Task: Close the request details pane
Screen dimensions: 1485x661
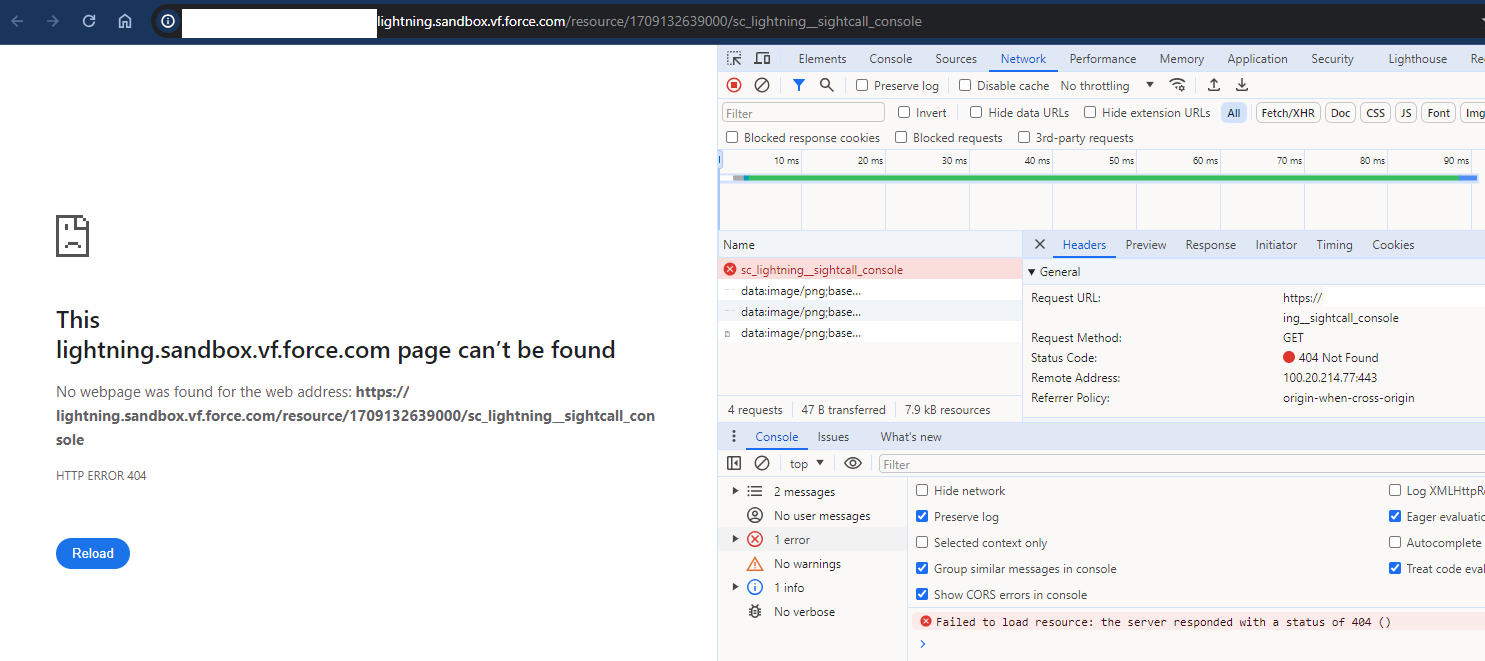Action: click(x=1039, y=245)
